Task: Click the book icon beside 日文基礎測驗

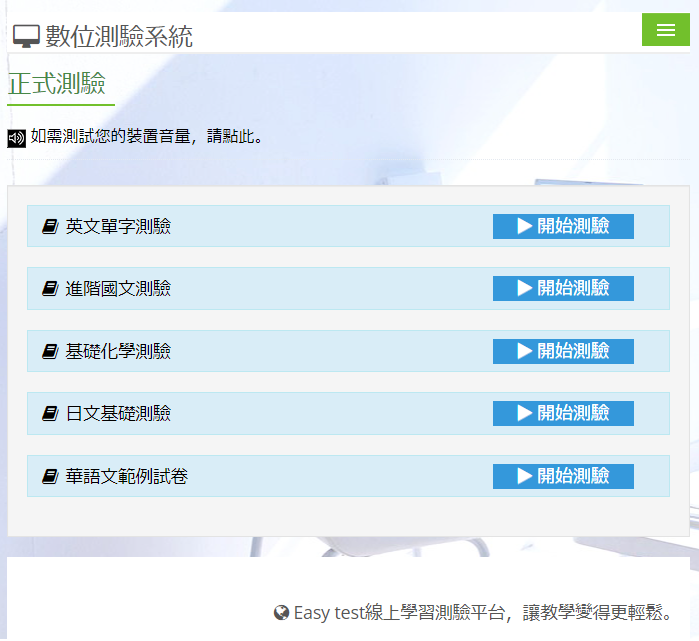Action: (x=50, y=414)
